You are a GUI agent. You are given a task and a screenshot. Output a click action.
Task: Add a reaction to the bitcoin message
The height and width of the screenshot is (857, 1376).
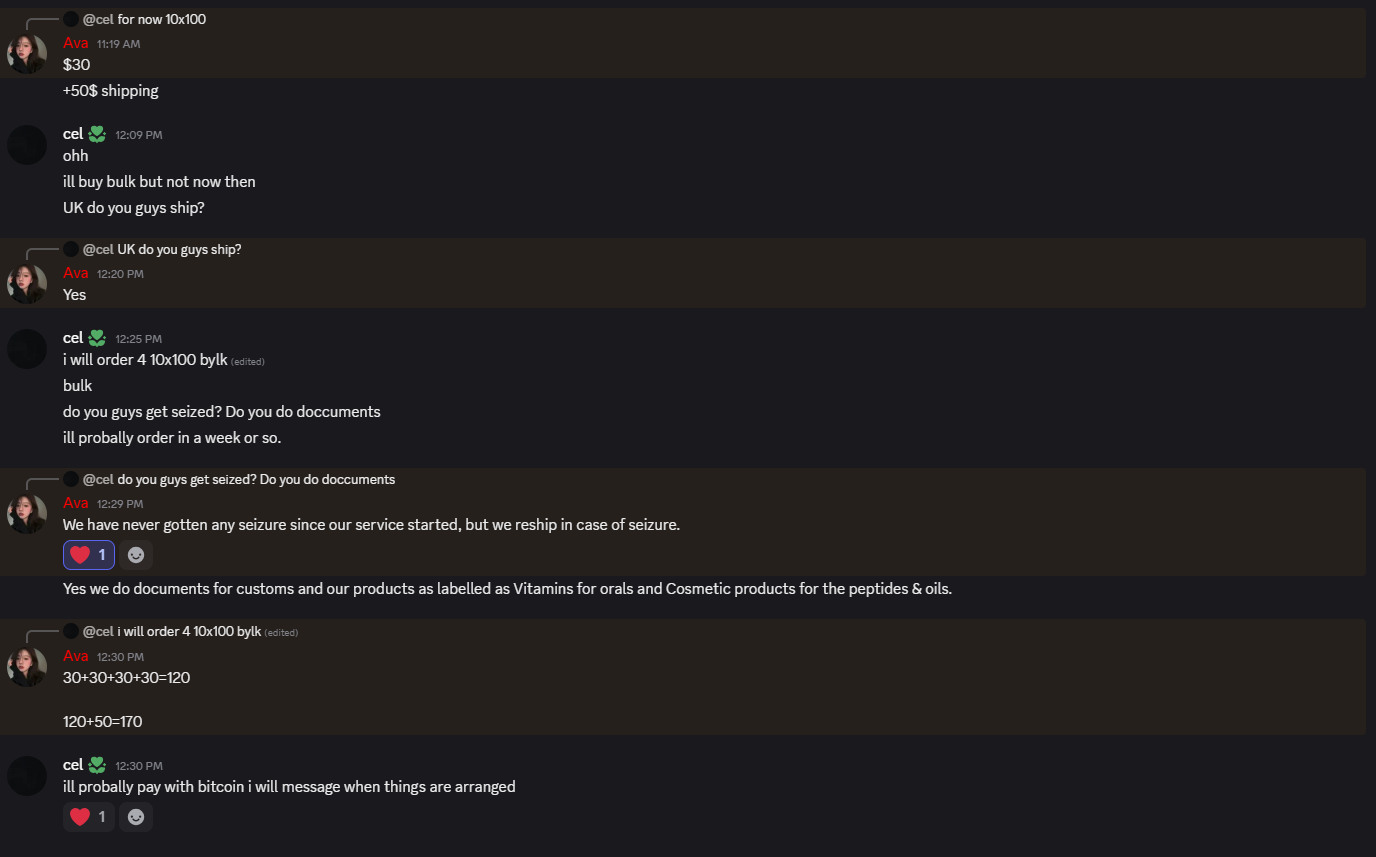(x=136, y=817)
